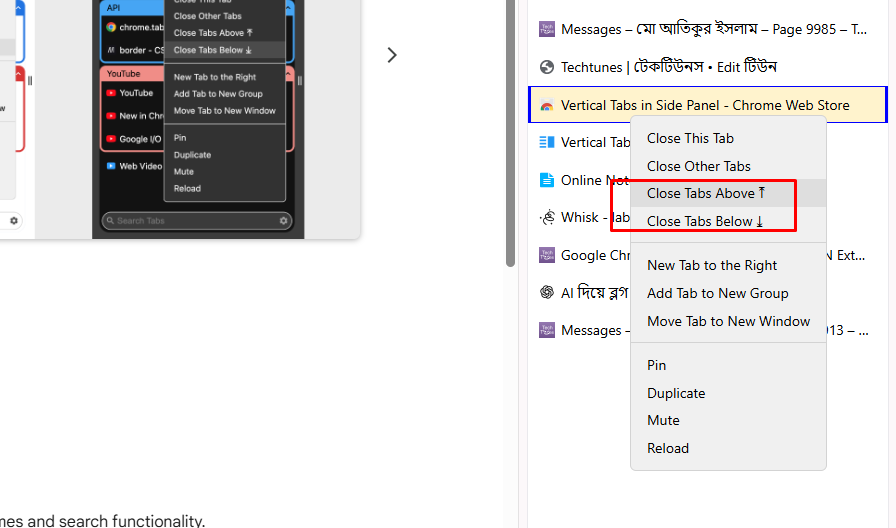Click Close Tabs Below menu option
Screen dimensions: 896x528
click(x=728, y=221)
